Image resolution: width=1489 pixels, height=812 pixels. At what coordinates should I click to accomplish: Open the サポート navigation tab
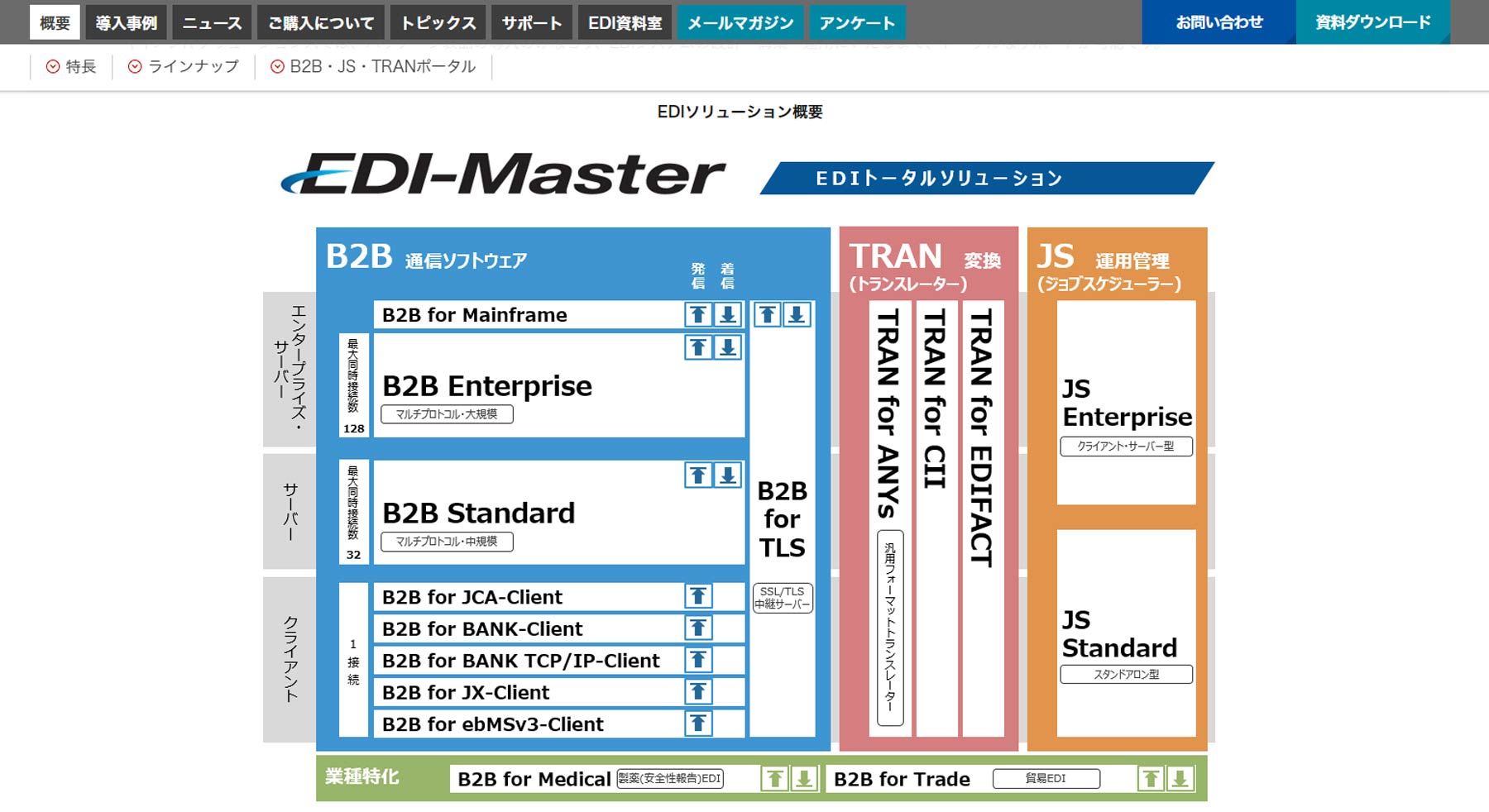coord(531,23)
